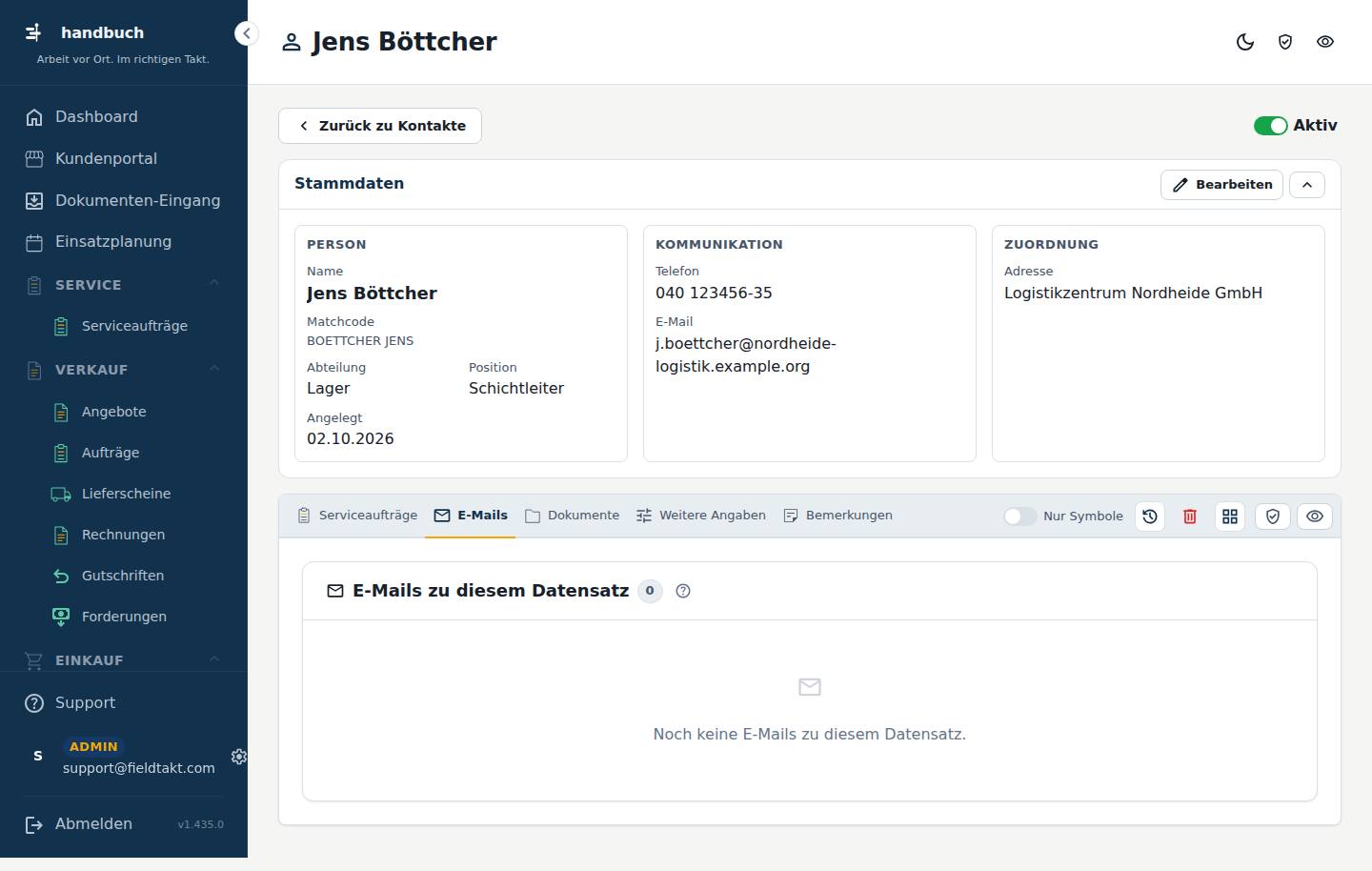
Task: Collapse the Stammdaten panel chevron
Action: [1307, 185]
